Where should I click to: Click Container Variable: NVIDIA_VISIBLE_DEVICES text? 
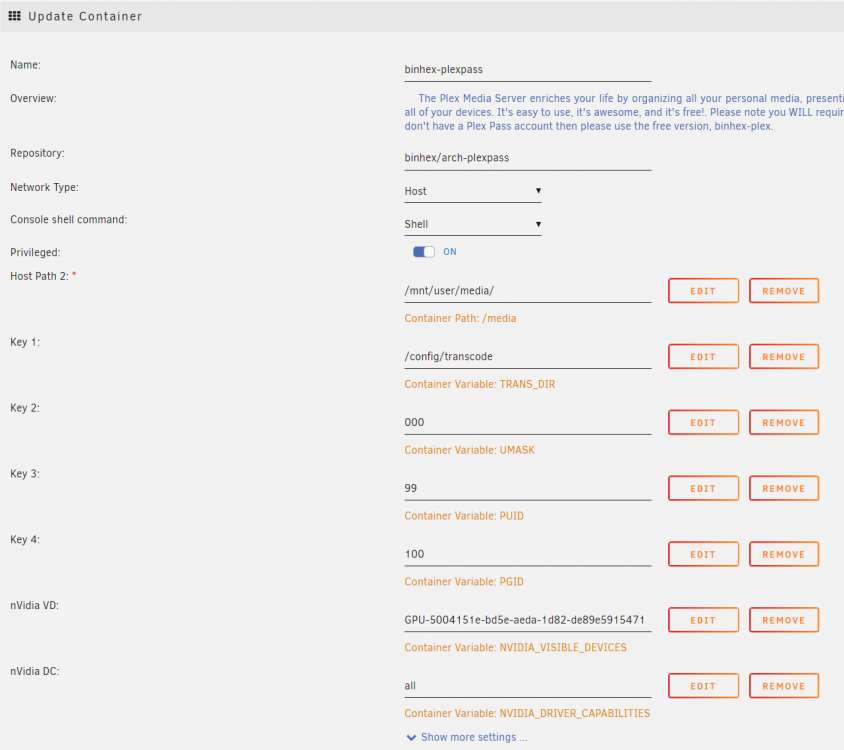(x=516, y=648)
